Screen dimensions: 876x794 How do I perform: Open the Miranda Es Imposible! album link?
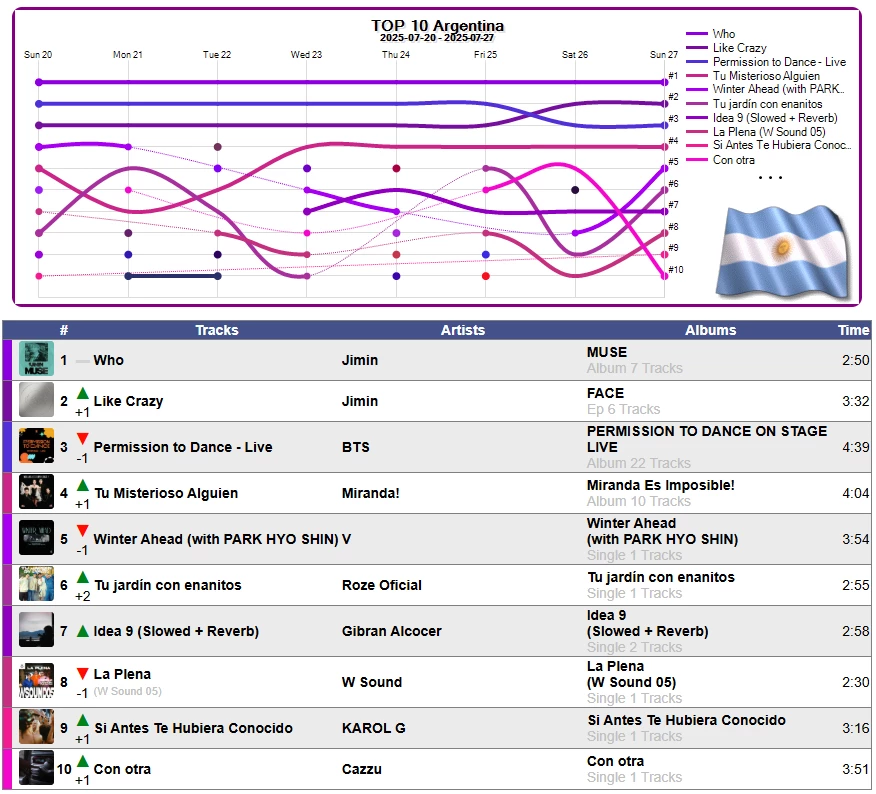point(660,485)
